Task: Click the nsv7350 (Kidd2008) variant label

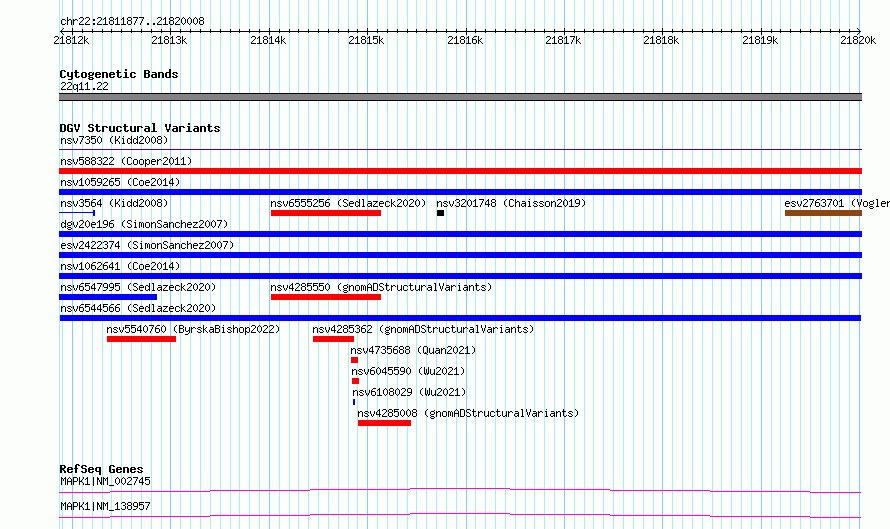Action: coord(114,140)
